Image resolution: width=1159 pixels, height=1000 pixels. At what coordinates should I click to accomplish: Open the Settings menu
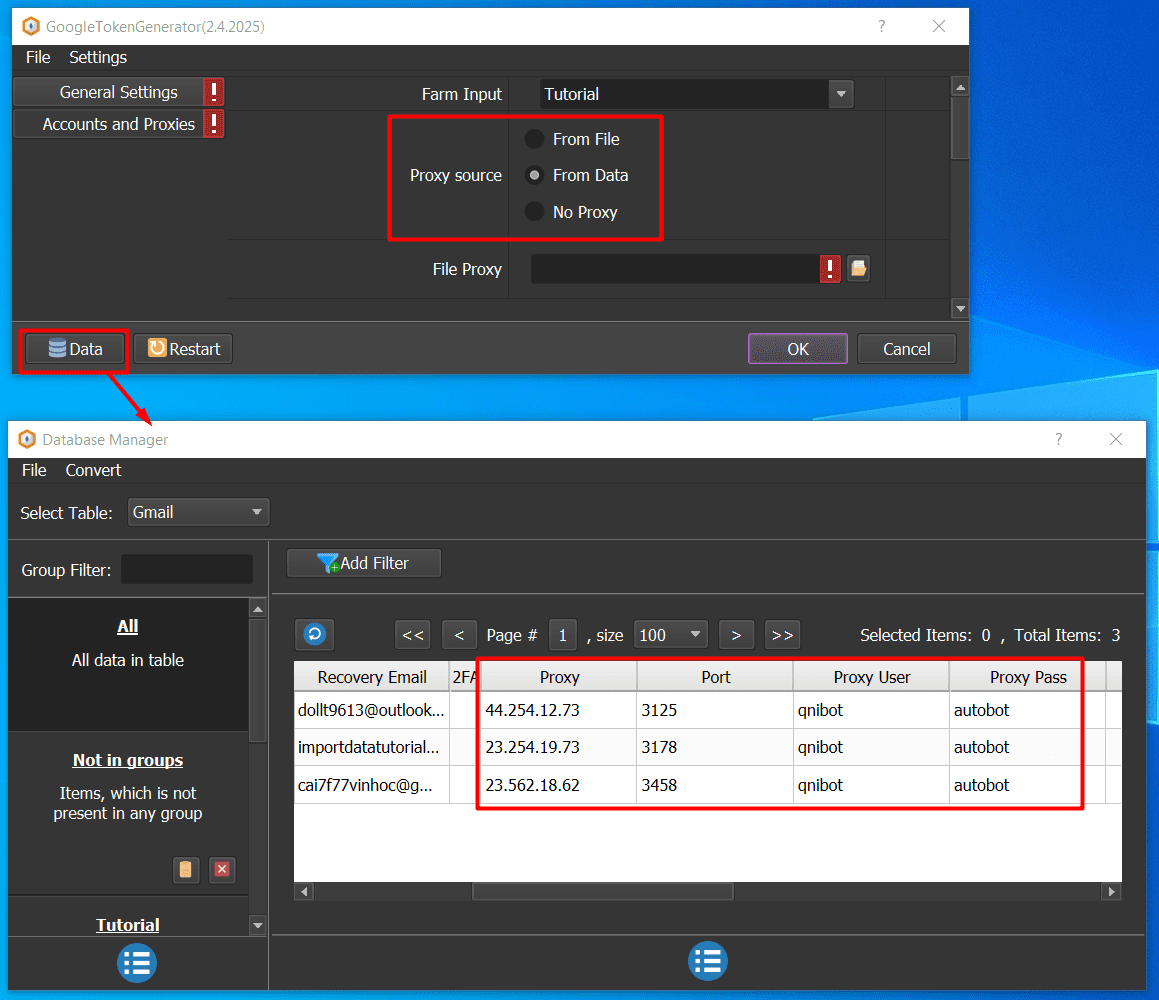[x=98, y=58]
